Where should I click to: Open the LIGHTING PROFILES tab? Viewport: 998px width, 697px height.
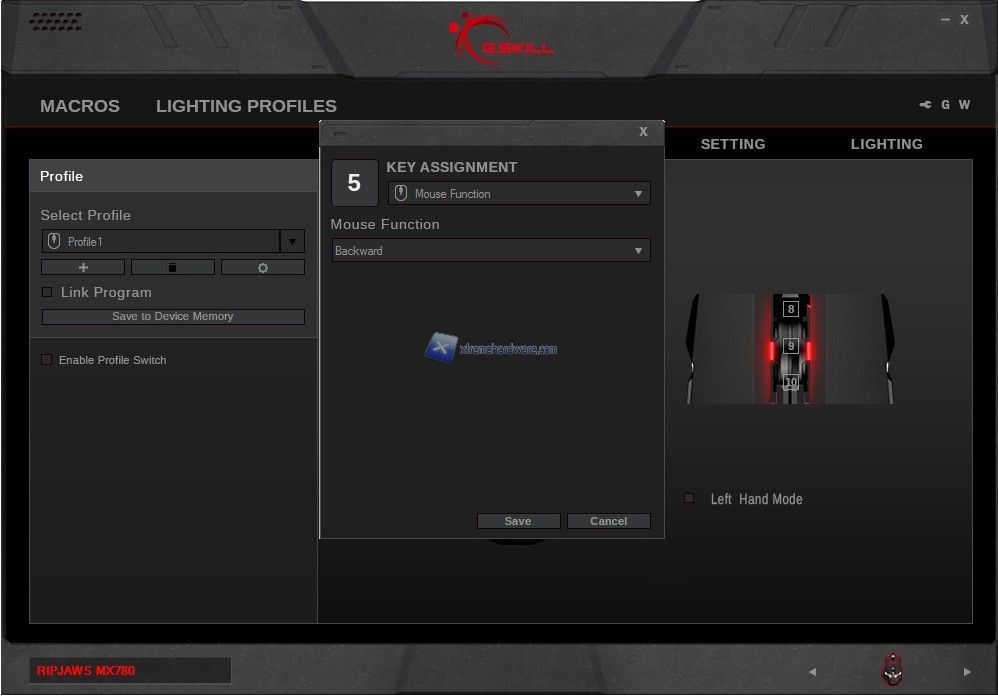click(x=246, y=106)
